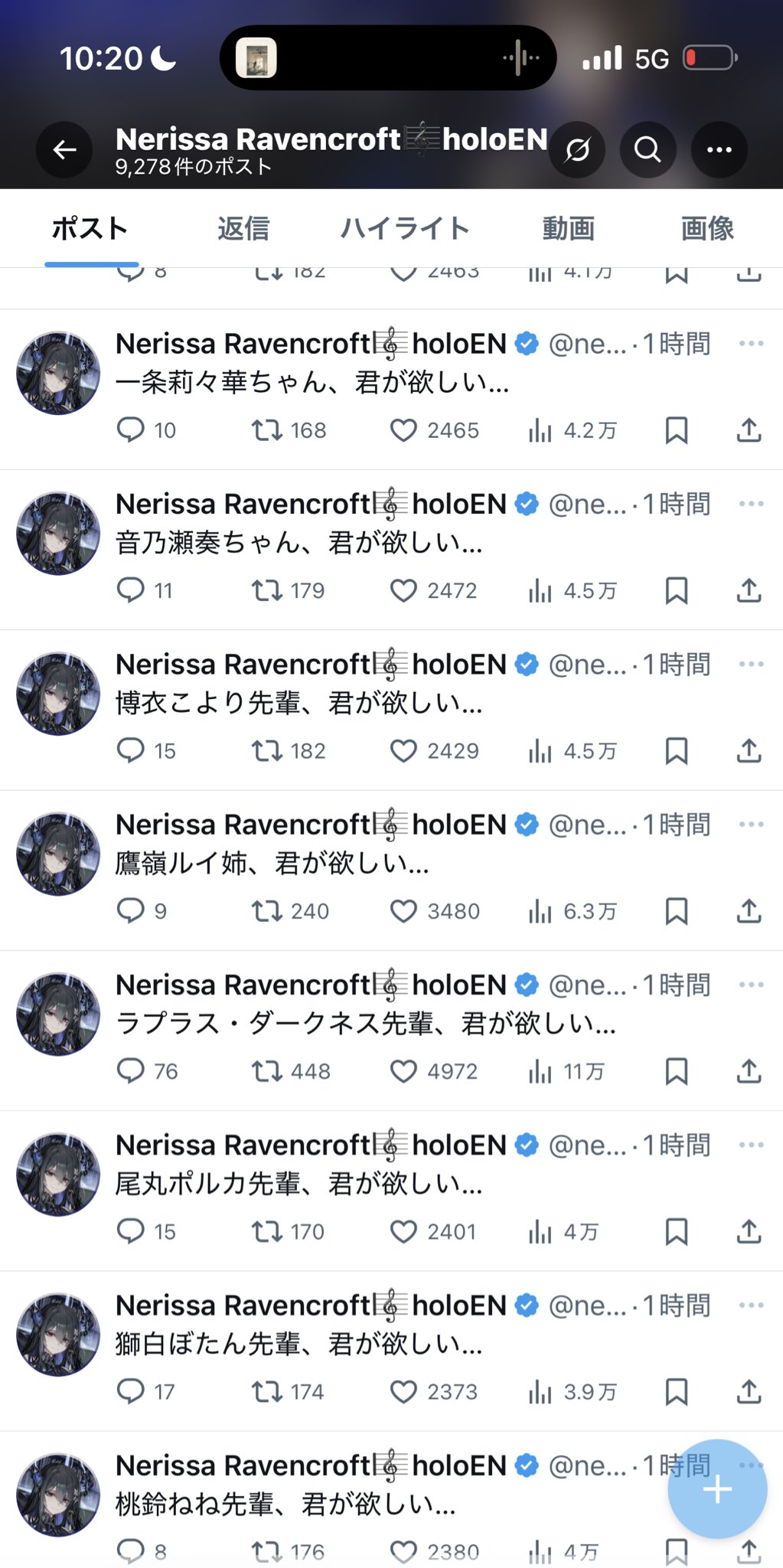The width and height of the screenshot is (783, 1568).
Task: Open the 画像 tab
Action: [707, 228]
